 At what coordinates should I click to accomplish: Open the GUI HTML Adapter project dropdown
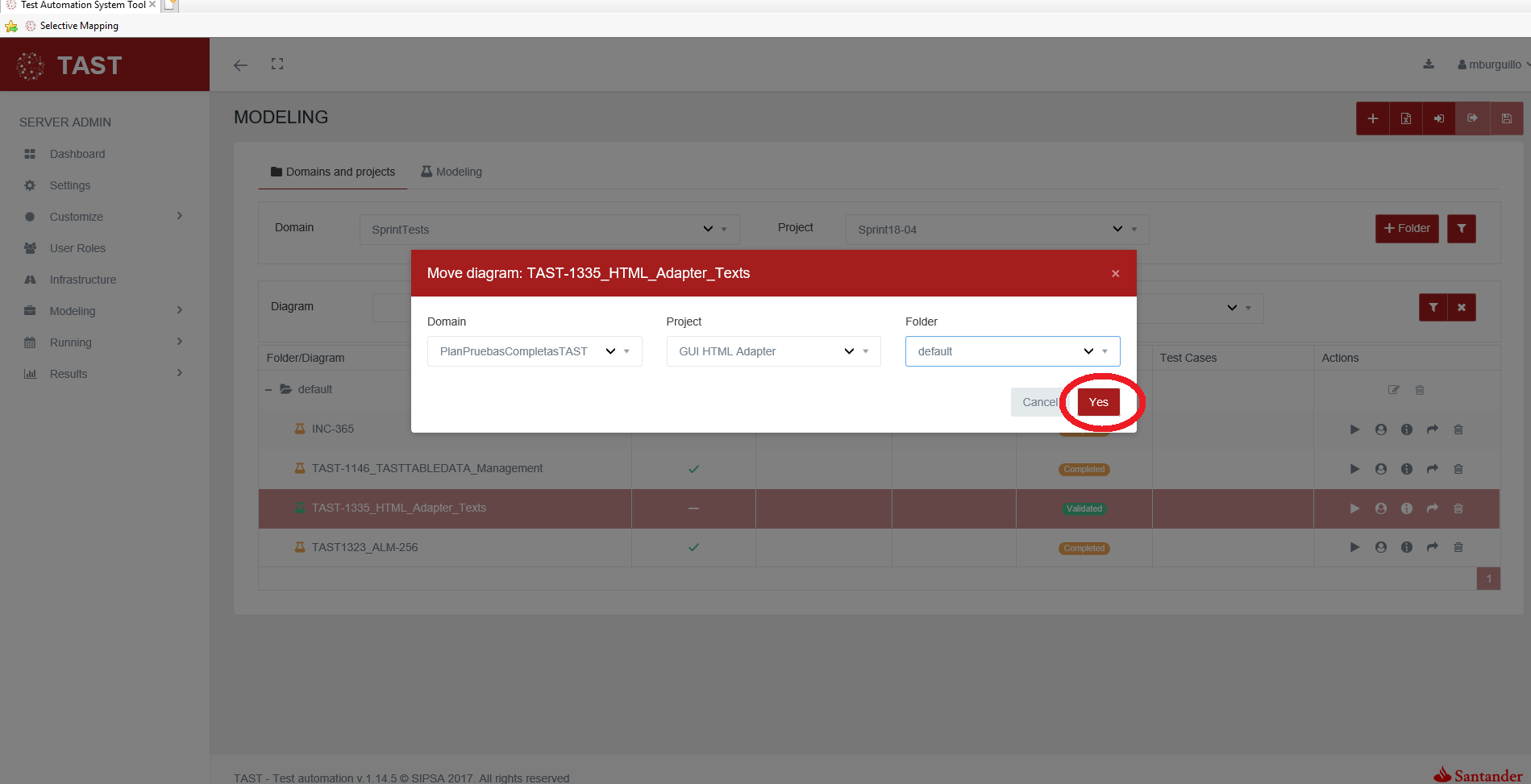(772, 351)
